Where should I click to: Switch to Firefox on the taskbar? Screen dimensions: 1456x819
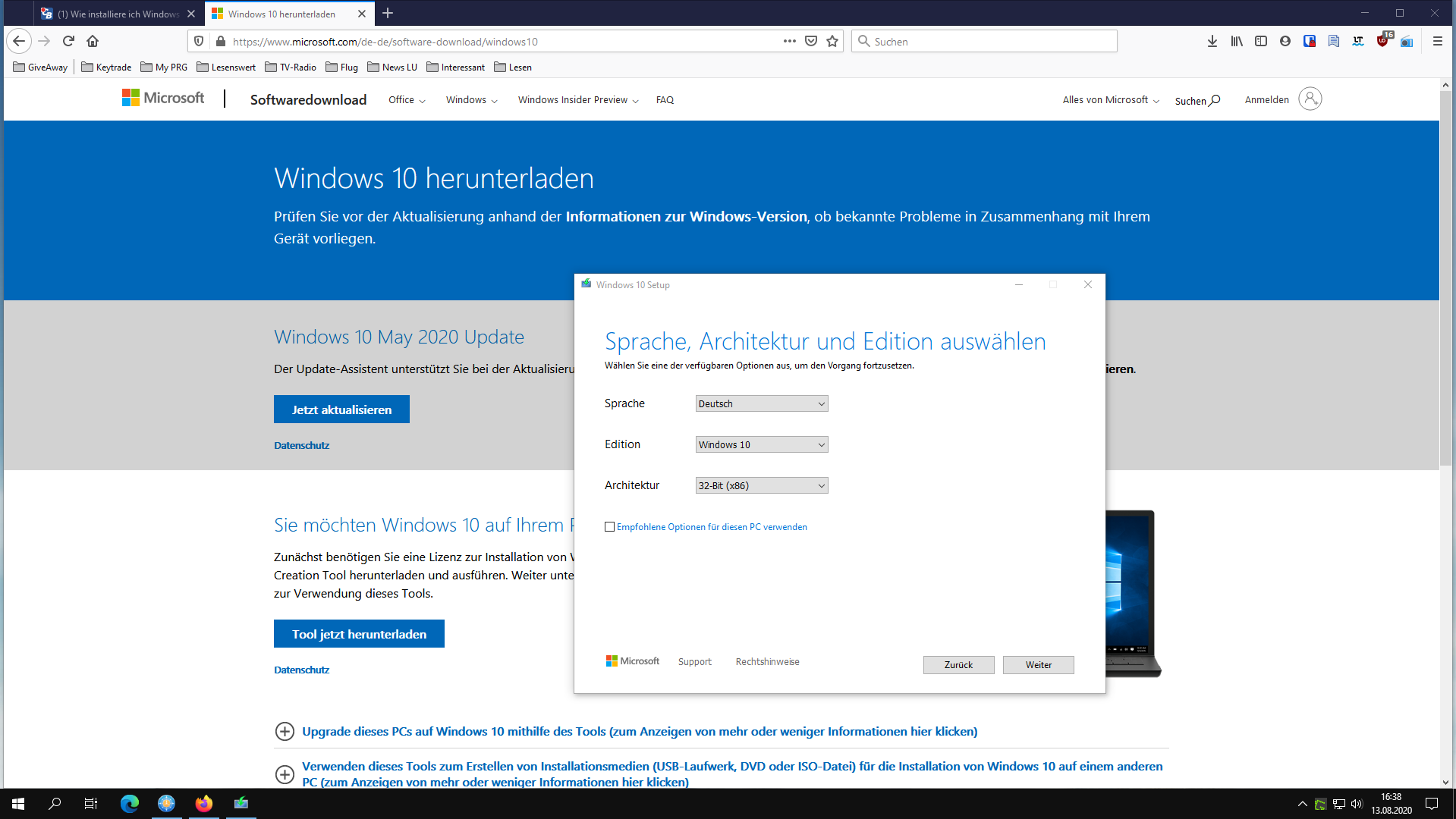tap(203, 803)
